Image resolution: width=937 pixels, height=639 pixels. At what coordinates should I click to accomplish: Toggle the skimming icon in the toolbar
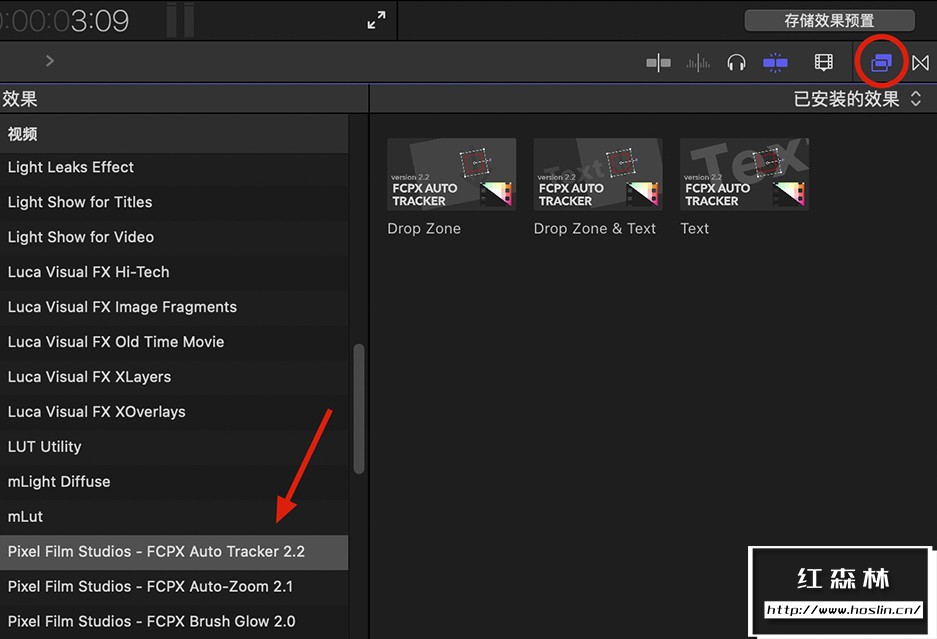pos(659,62)
